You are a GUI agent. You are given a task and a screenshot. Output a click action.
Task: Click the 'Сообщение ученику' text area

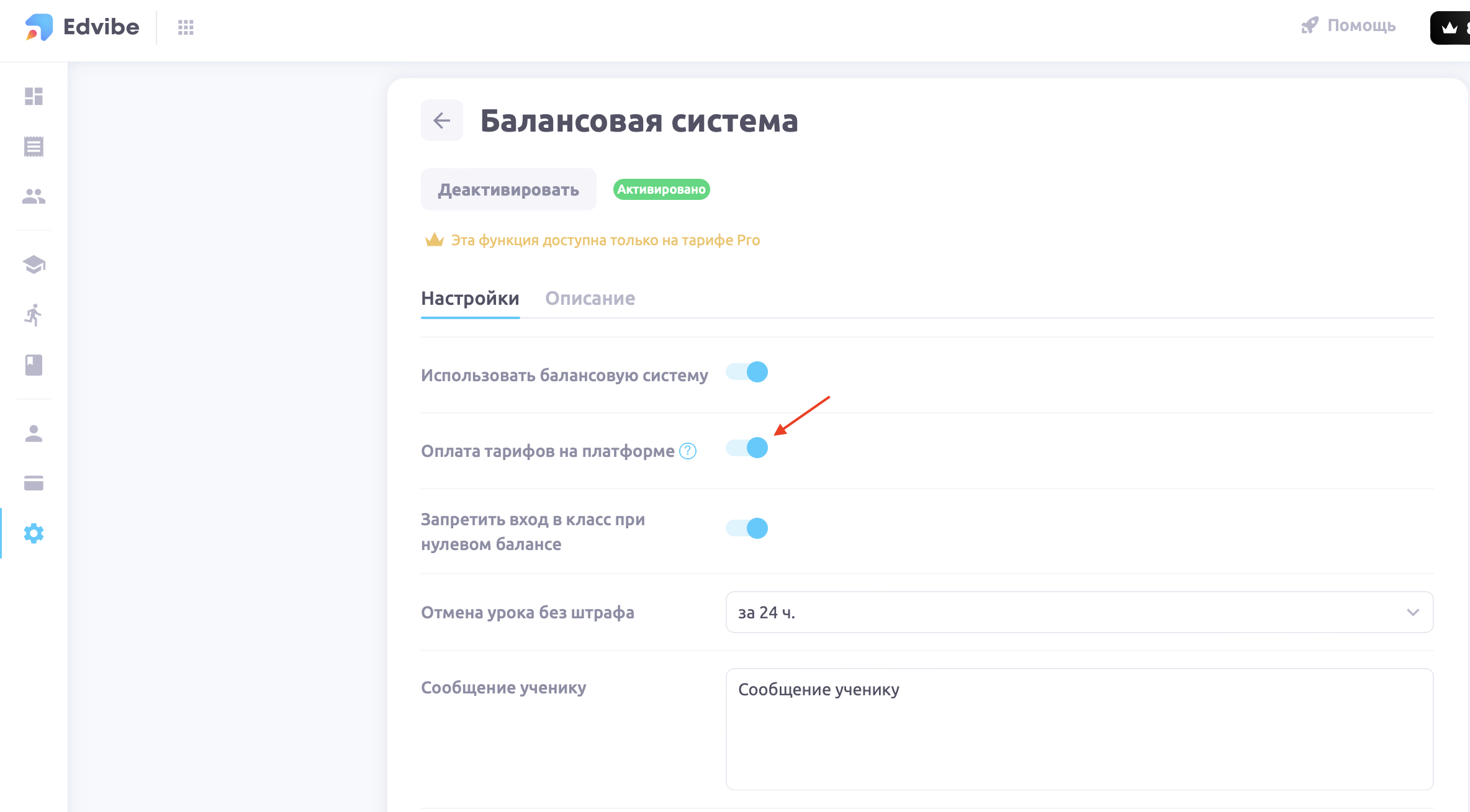[x=1079, y=729]
